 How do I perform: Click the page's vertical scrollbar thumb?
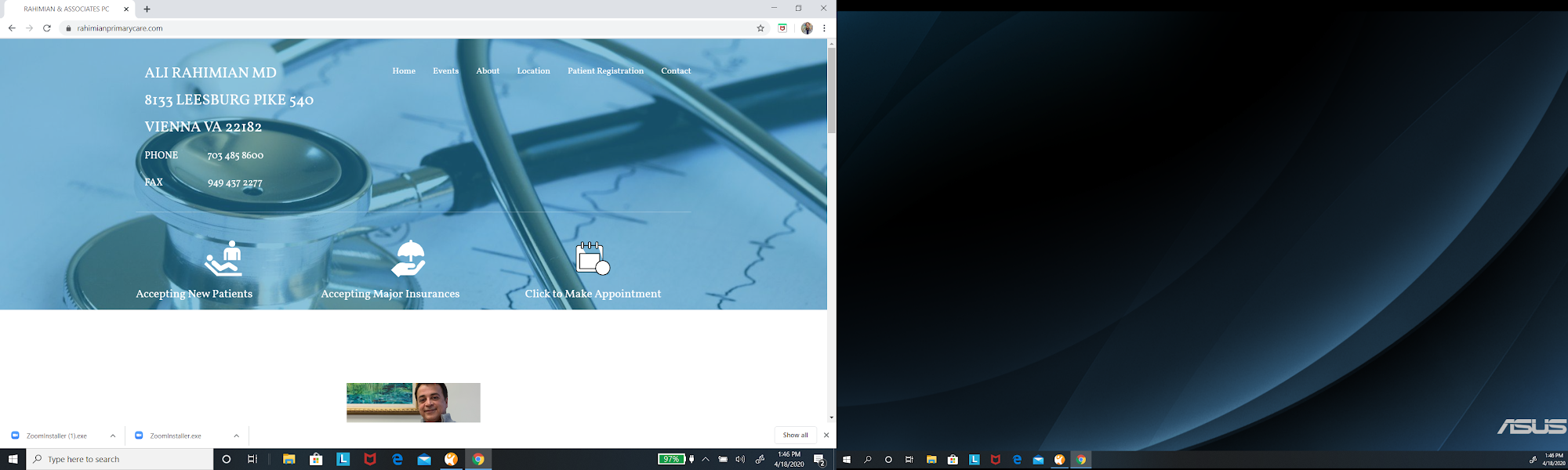tap(831, 90)
